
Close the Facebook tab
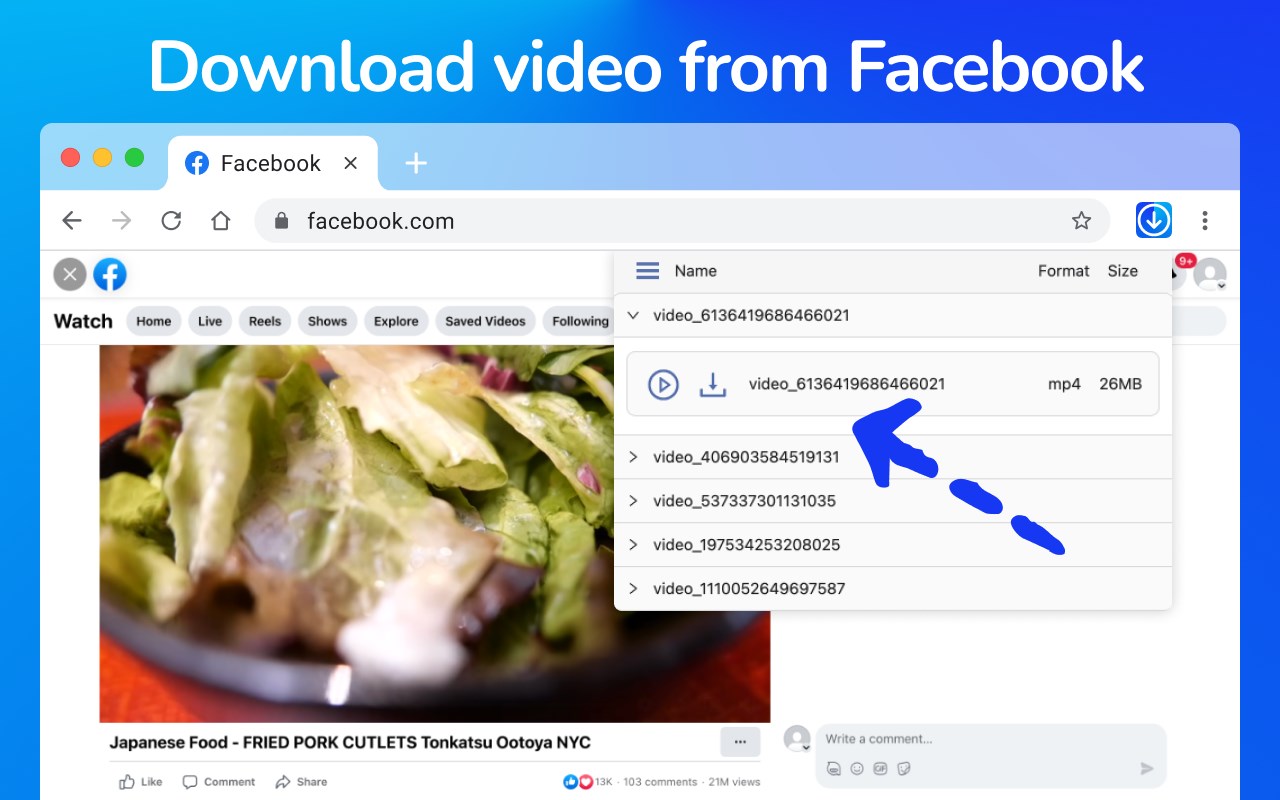click(350, 163)
